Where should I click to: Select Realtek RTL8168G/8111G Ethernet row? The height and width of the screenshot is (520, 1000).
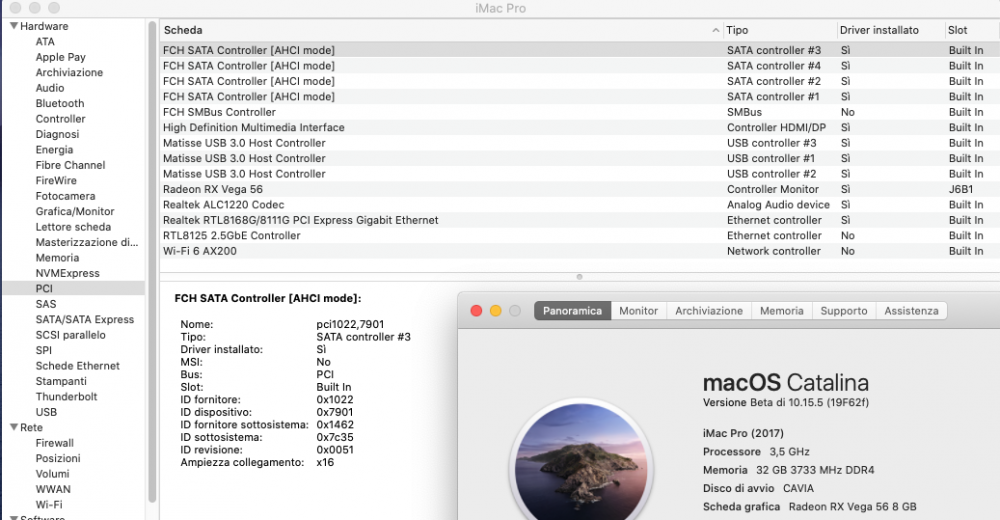click(x=579, y=220)
